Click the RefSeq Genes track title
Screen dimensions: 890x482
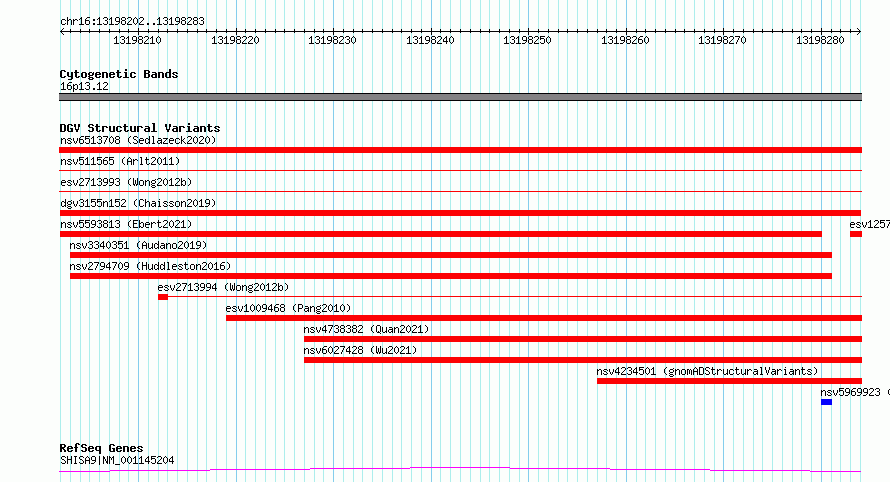[x=101, y=448]
